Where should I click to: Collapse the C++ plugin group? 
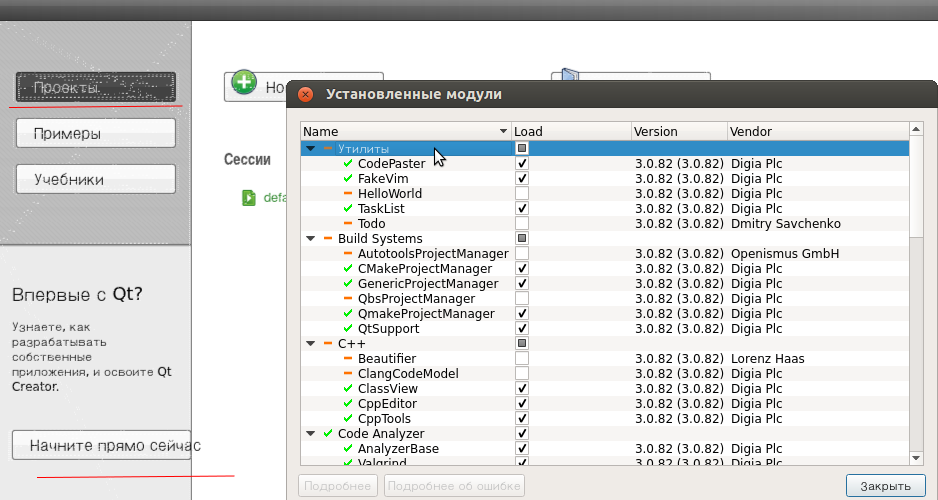point(310,343)
